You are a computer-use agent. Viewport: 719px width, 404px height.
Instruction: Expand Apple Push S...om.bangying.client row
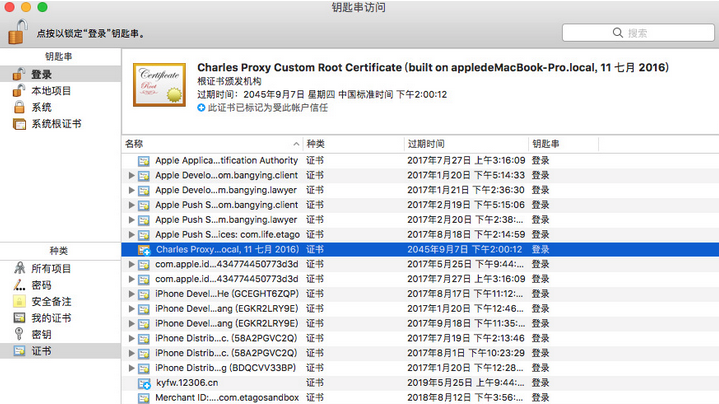(131, 205)
